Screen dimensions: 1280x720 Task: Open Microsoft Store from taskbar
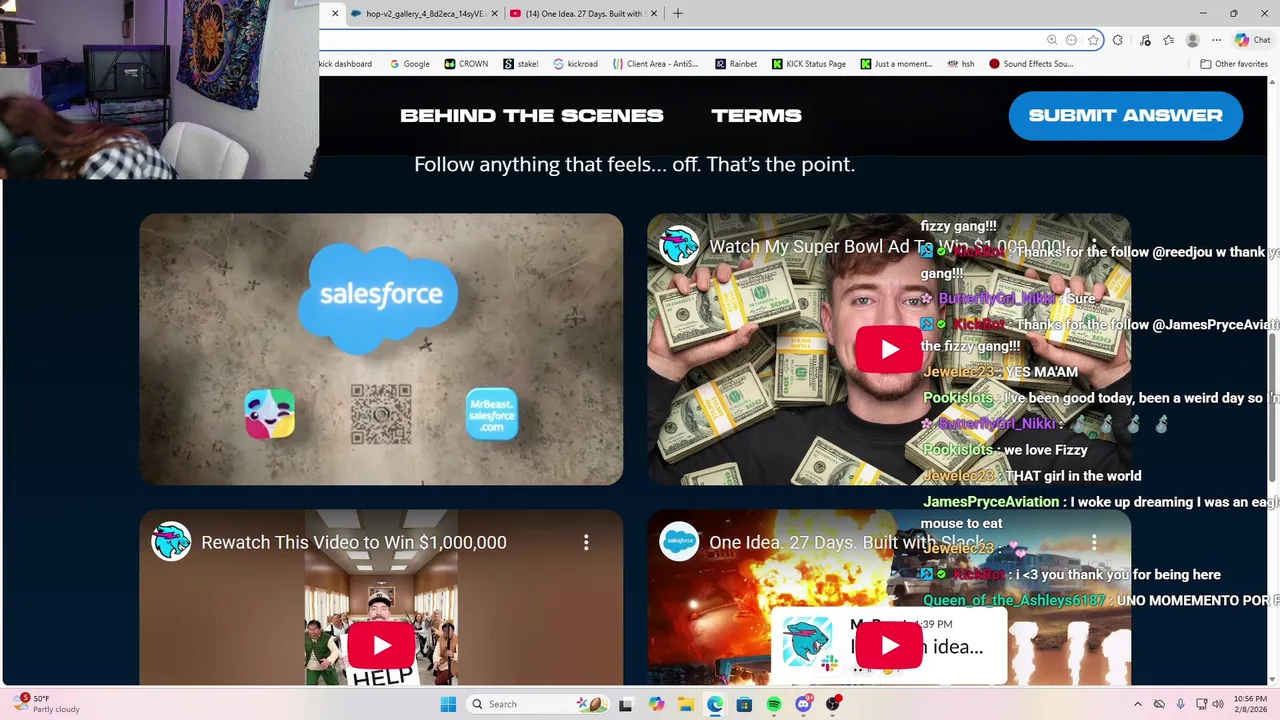point(744,704)
